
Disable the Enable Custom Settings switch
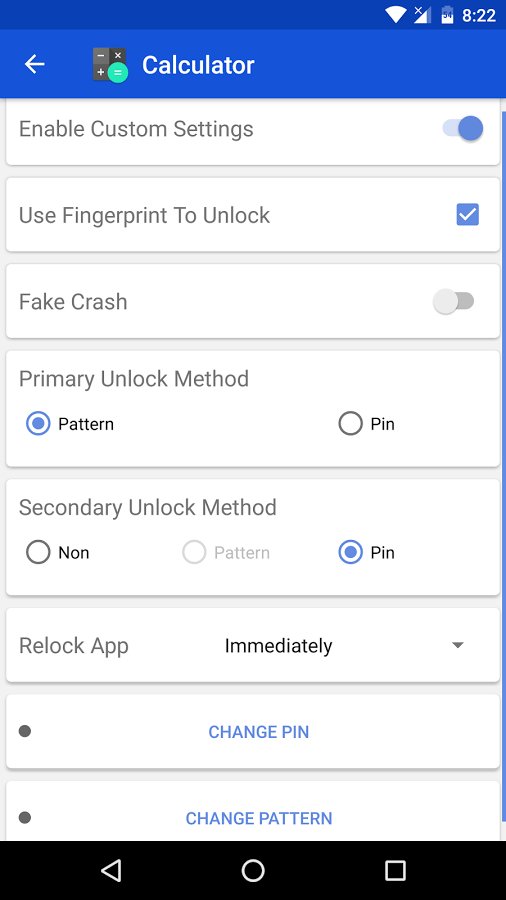pos(463,129)
